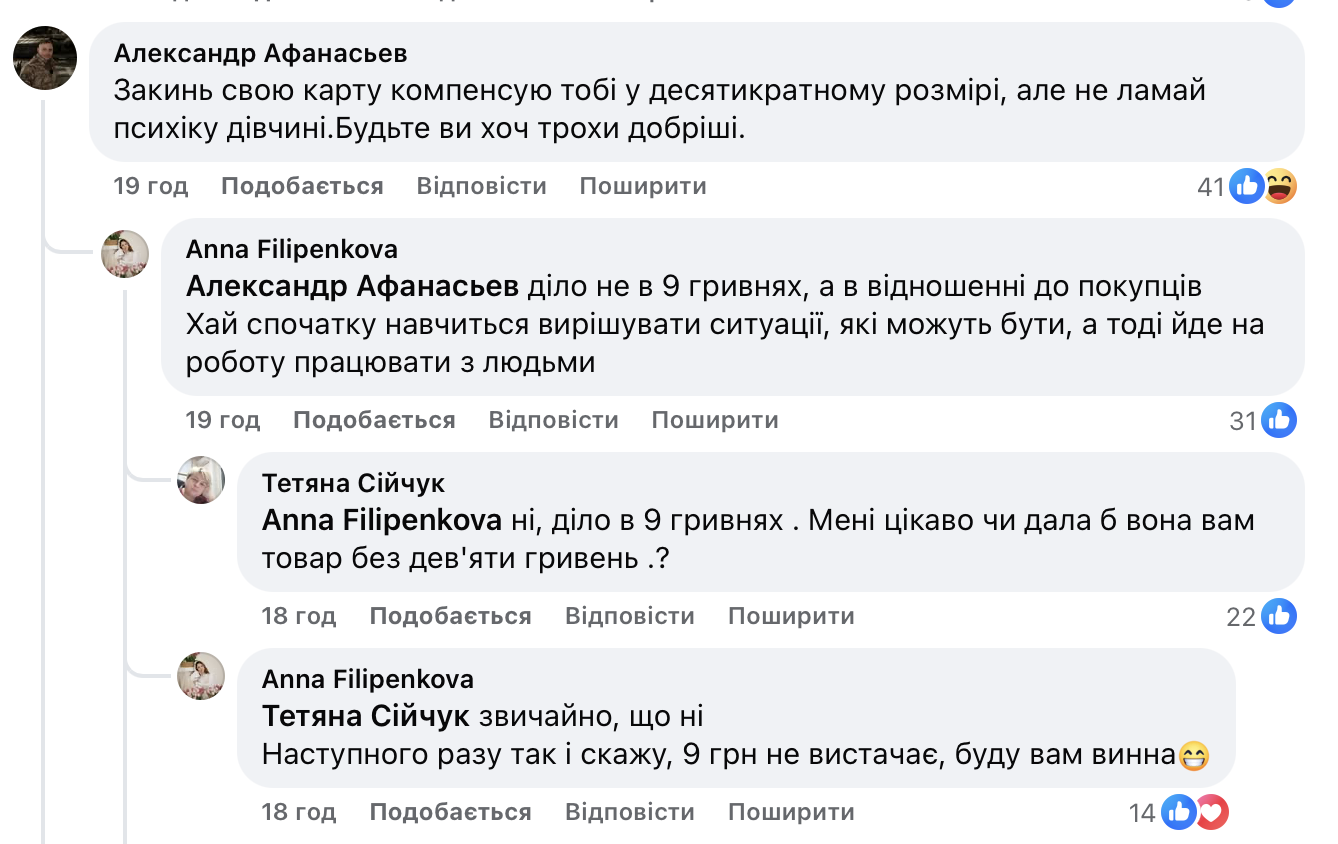Click the like icon beside 22 reactions
1338x844 pixels.
pyautogui.click(x=1279, y=616)
